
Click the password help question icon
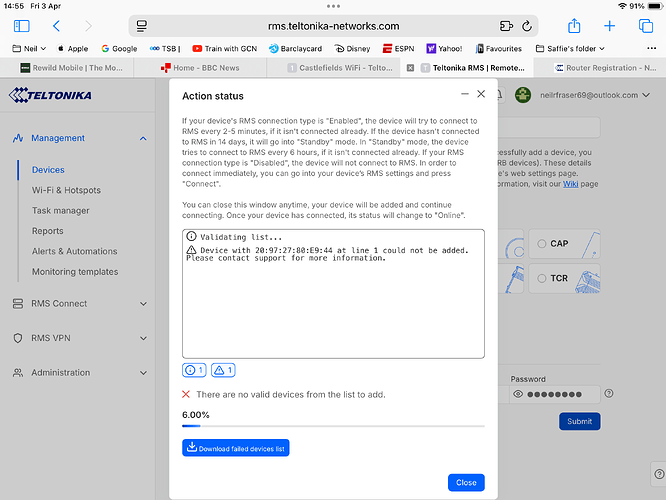tap(609, 393)
